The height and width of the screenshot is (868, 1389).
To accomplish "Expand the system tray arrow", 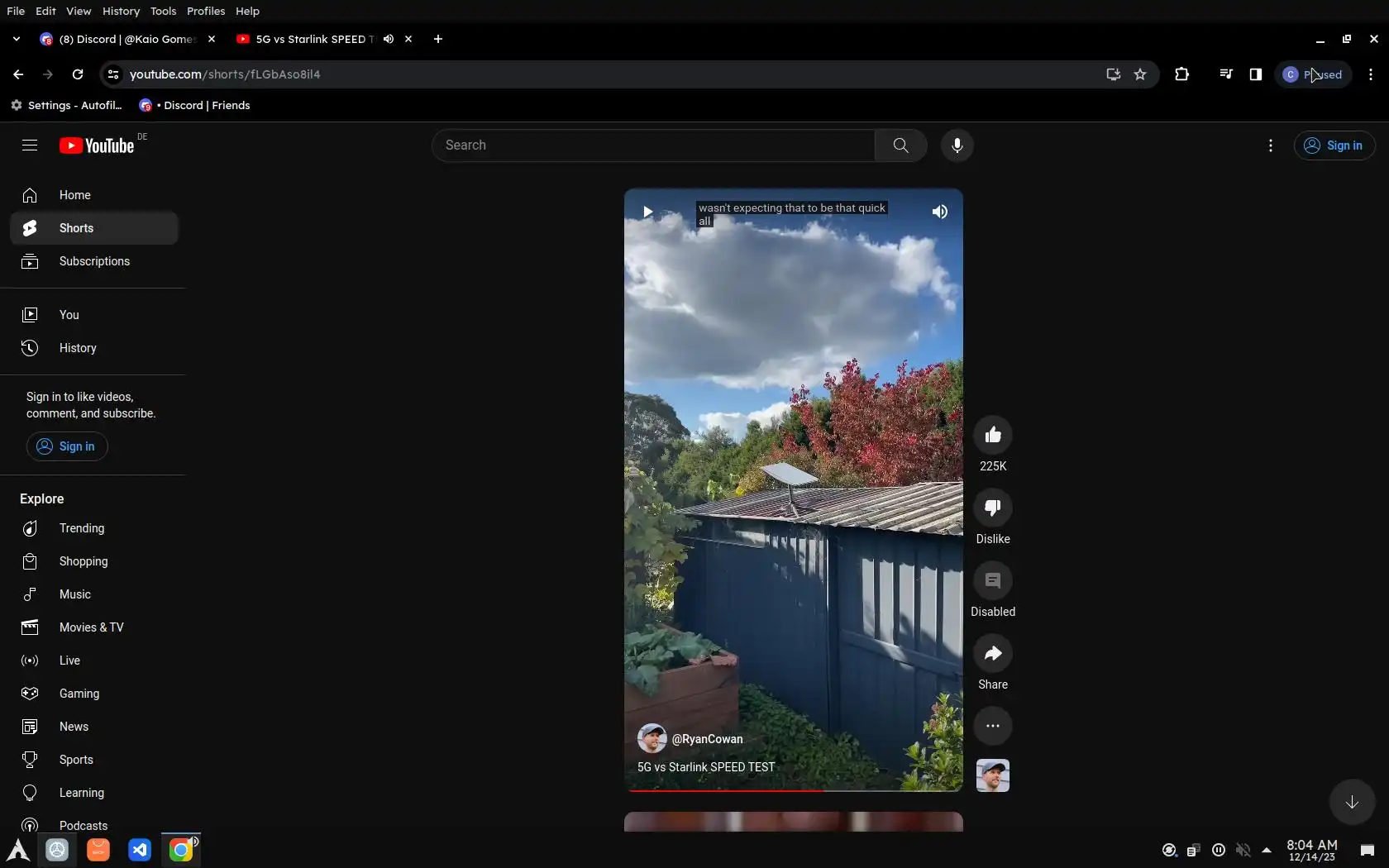I will (x=1266, y=850).
